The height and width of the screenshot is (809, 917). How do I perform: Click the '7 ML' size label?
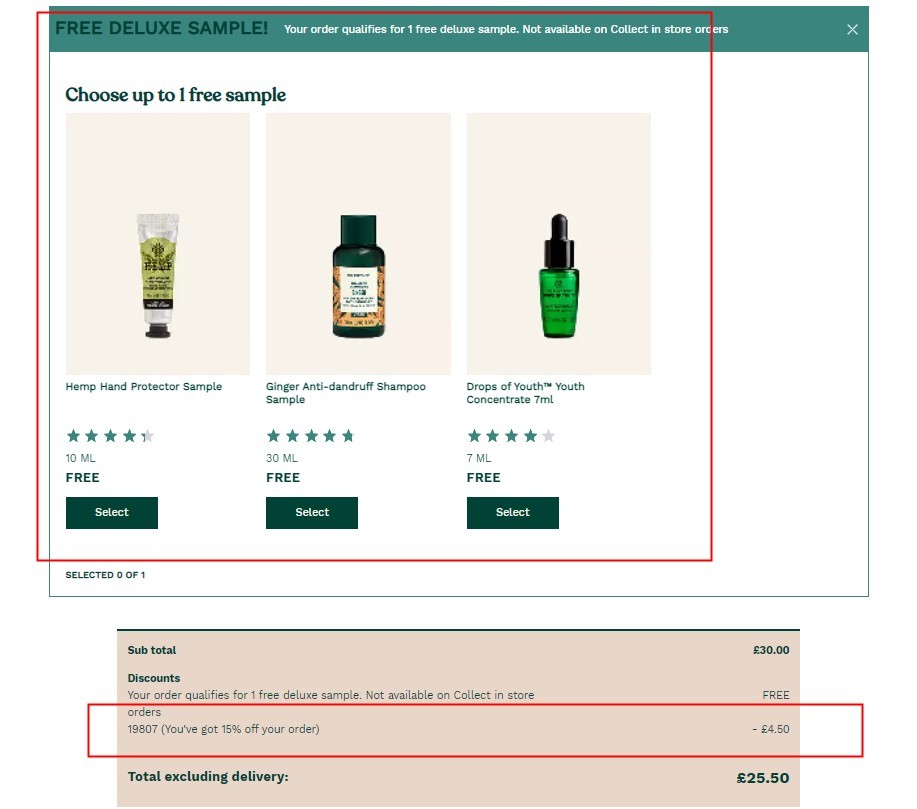point(479,458)
